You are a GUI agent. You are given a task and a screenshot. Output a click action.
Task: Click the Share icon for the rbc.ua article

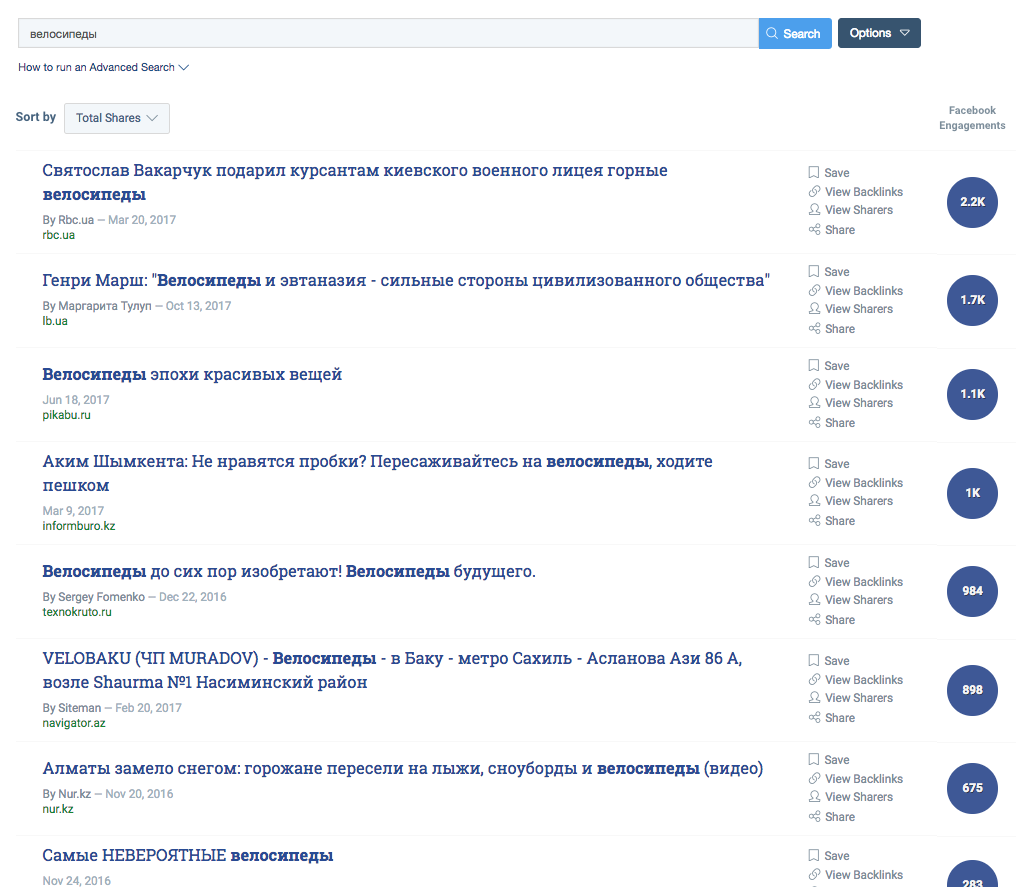814,229
